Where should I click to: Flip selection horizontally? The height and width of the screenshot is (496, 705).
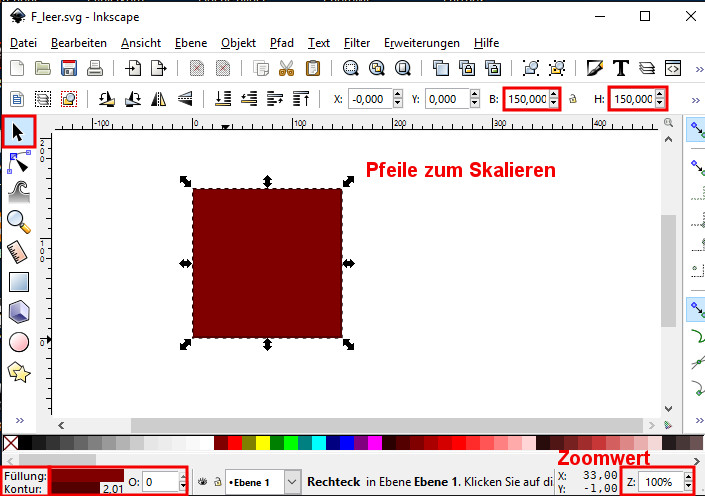158,98
